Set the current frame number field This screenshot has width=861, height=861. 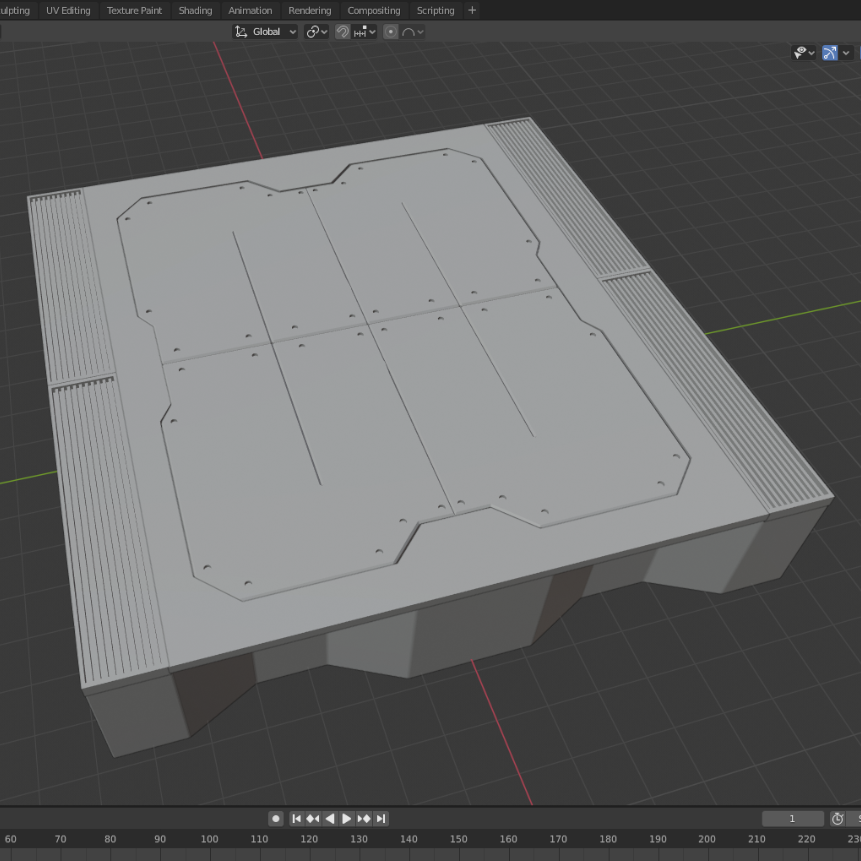793,818
